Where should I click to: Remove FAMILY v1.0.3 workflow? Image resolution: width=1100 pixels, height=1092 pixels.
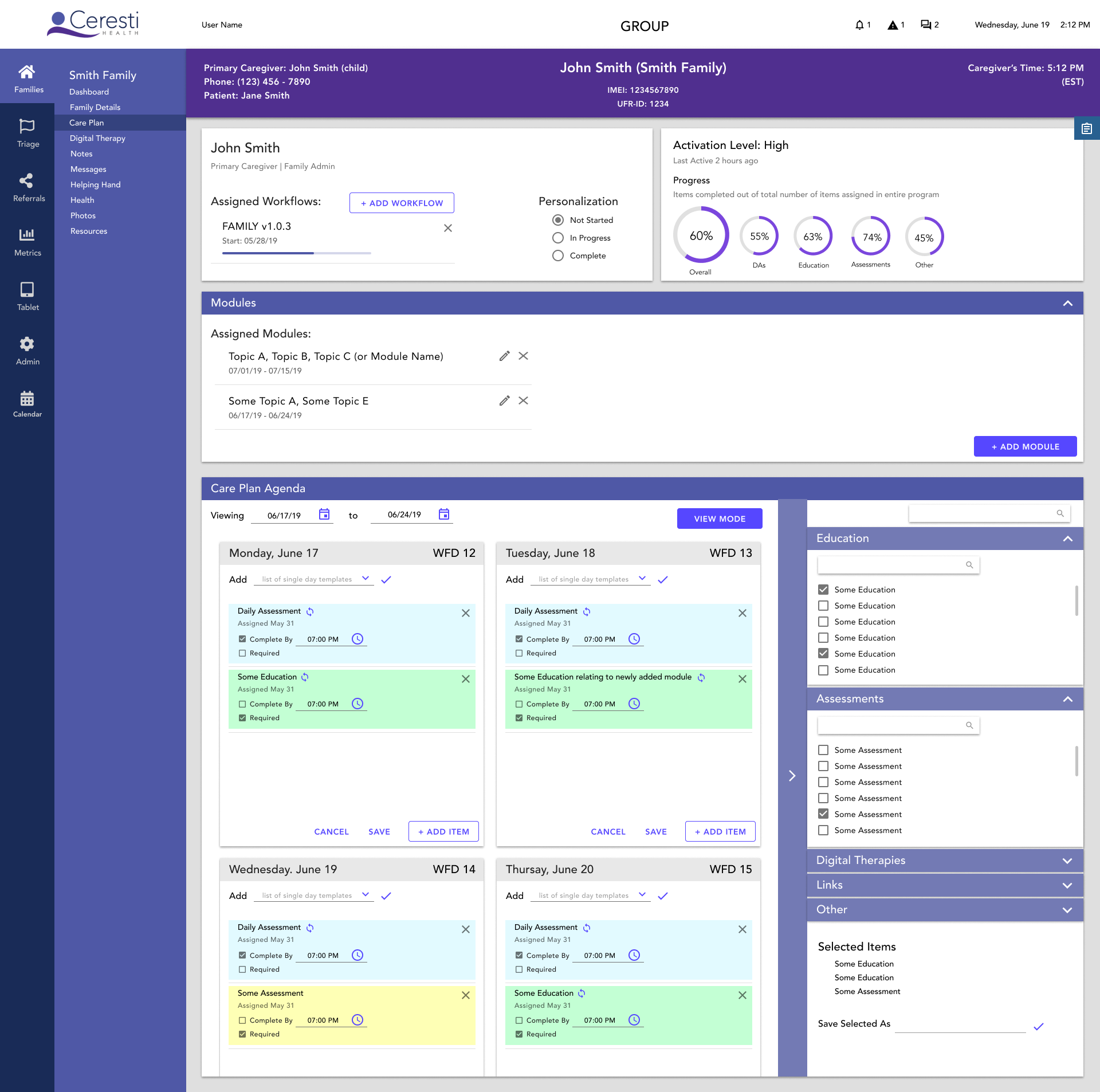pyautogui.click(x=448, y=228)
